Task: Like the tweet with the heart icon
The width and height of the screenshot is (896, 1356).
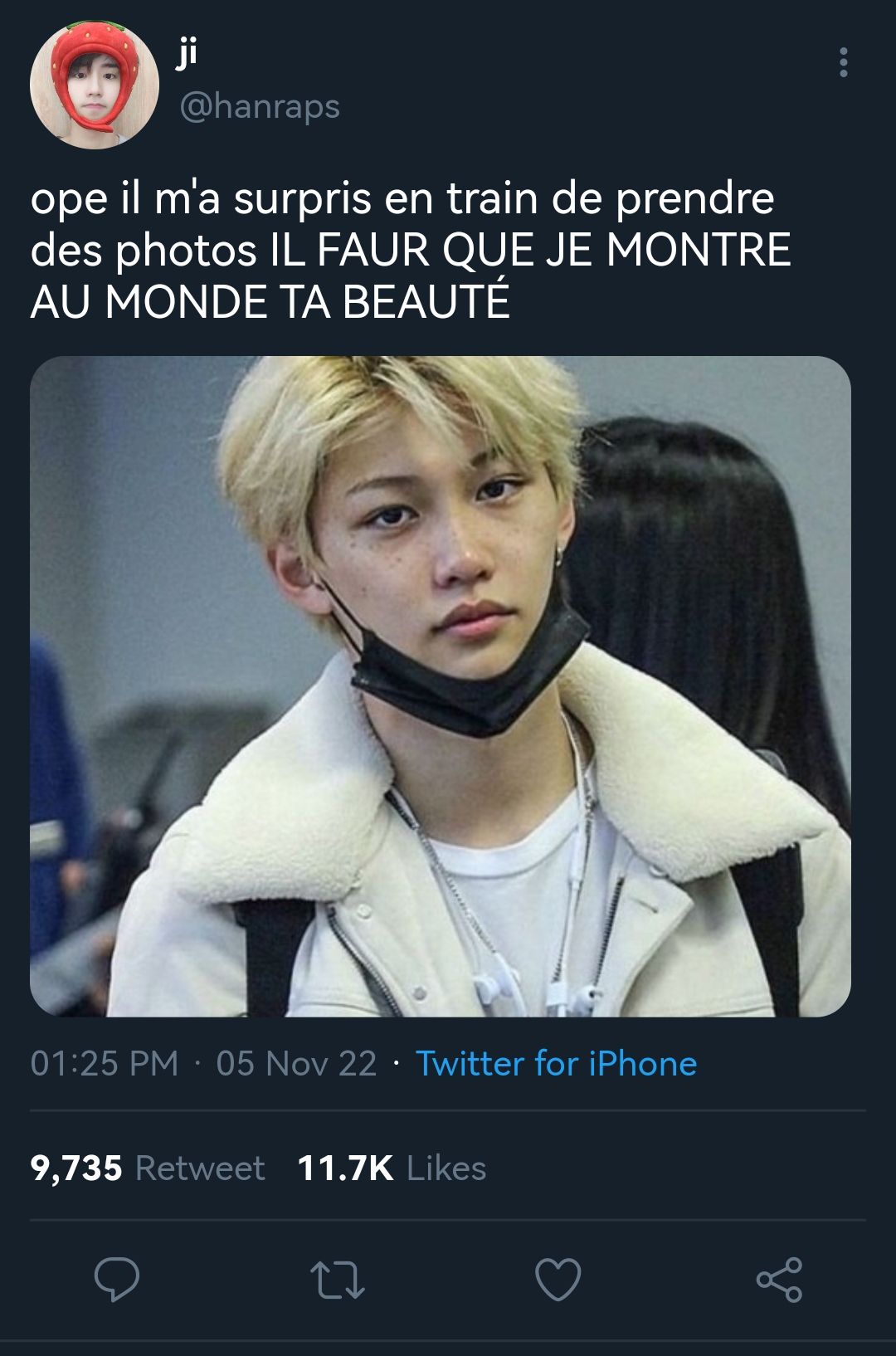Action: [558, 1279]
